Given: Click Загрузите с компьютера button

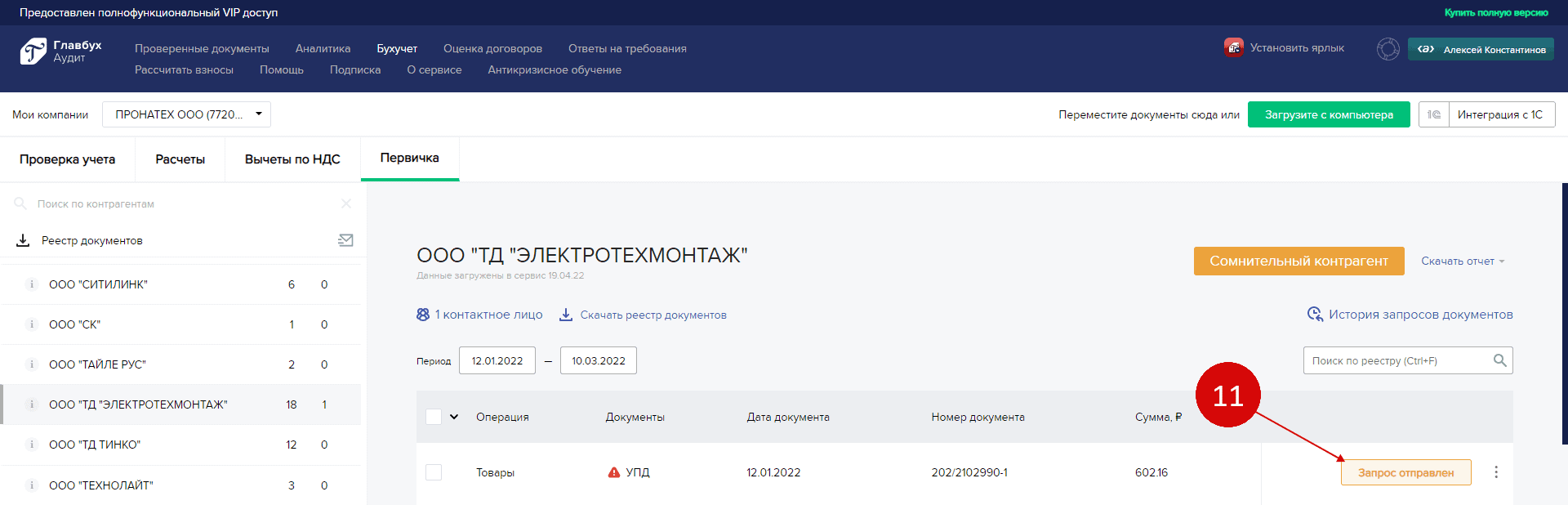Looking at the screenshot, I should click(1329, 114).
